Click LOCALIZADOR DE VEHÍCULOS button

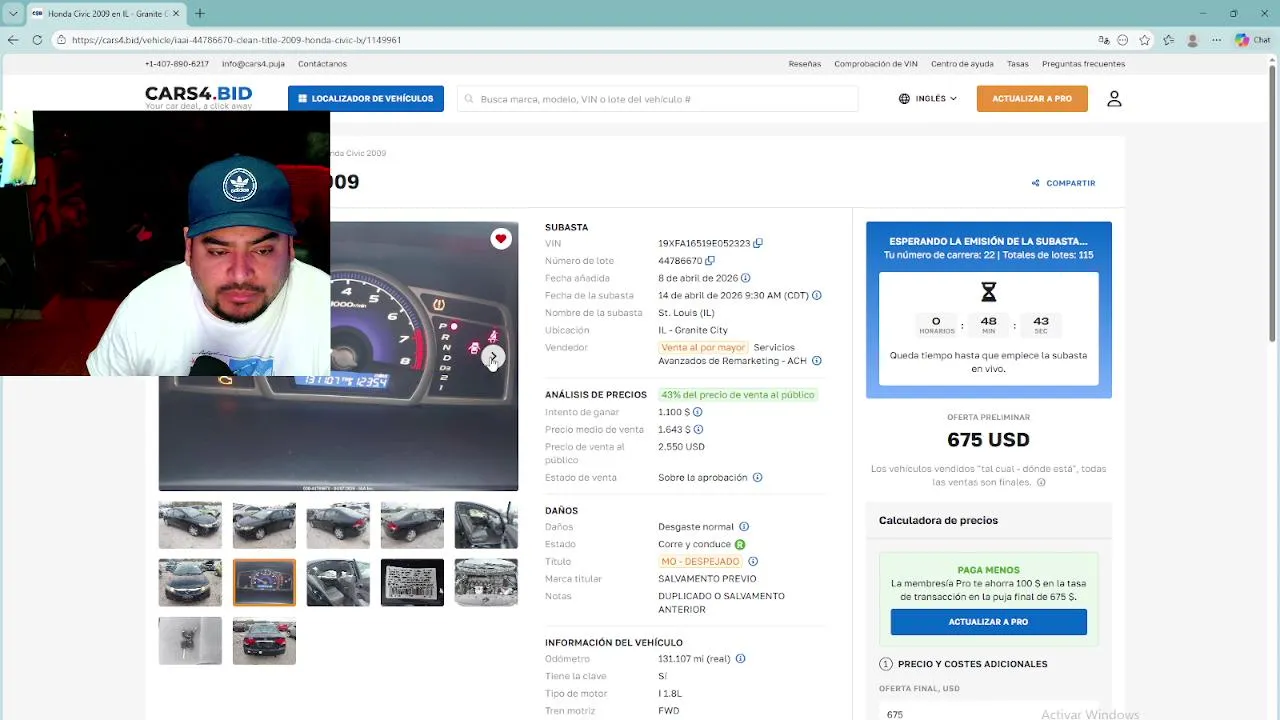coord(366,99)
